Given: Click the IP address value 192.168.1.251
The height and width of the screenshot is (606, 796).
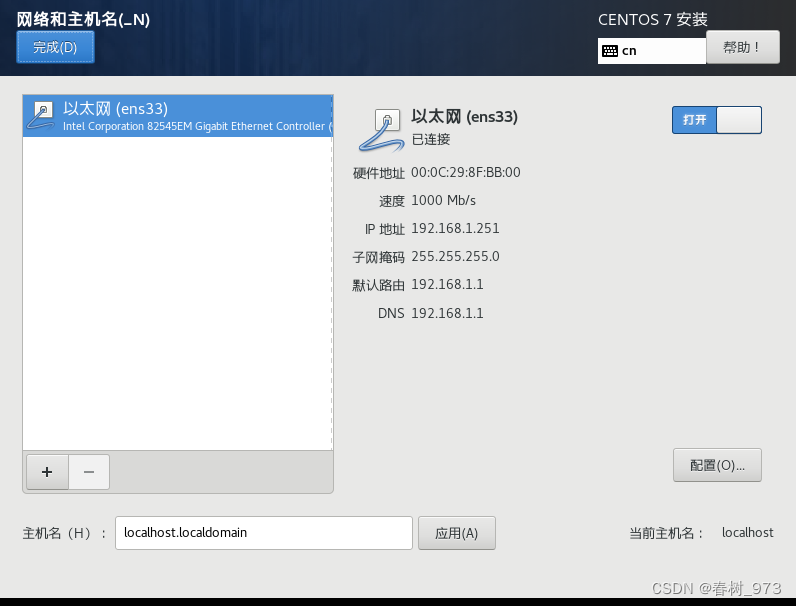Looking at the screenshot, I should click(455, 228).
